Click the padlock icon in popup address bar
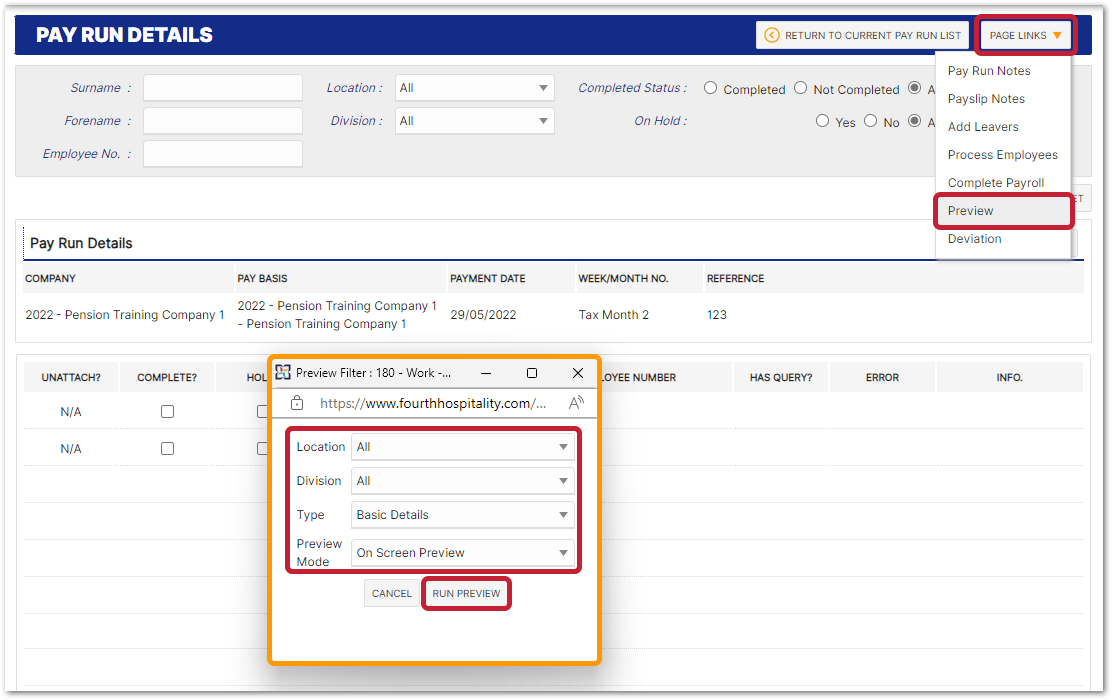 coord(297,403)
